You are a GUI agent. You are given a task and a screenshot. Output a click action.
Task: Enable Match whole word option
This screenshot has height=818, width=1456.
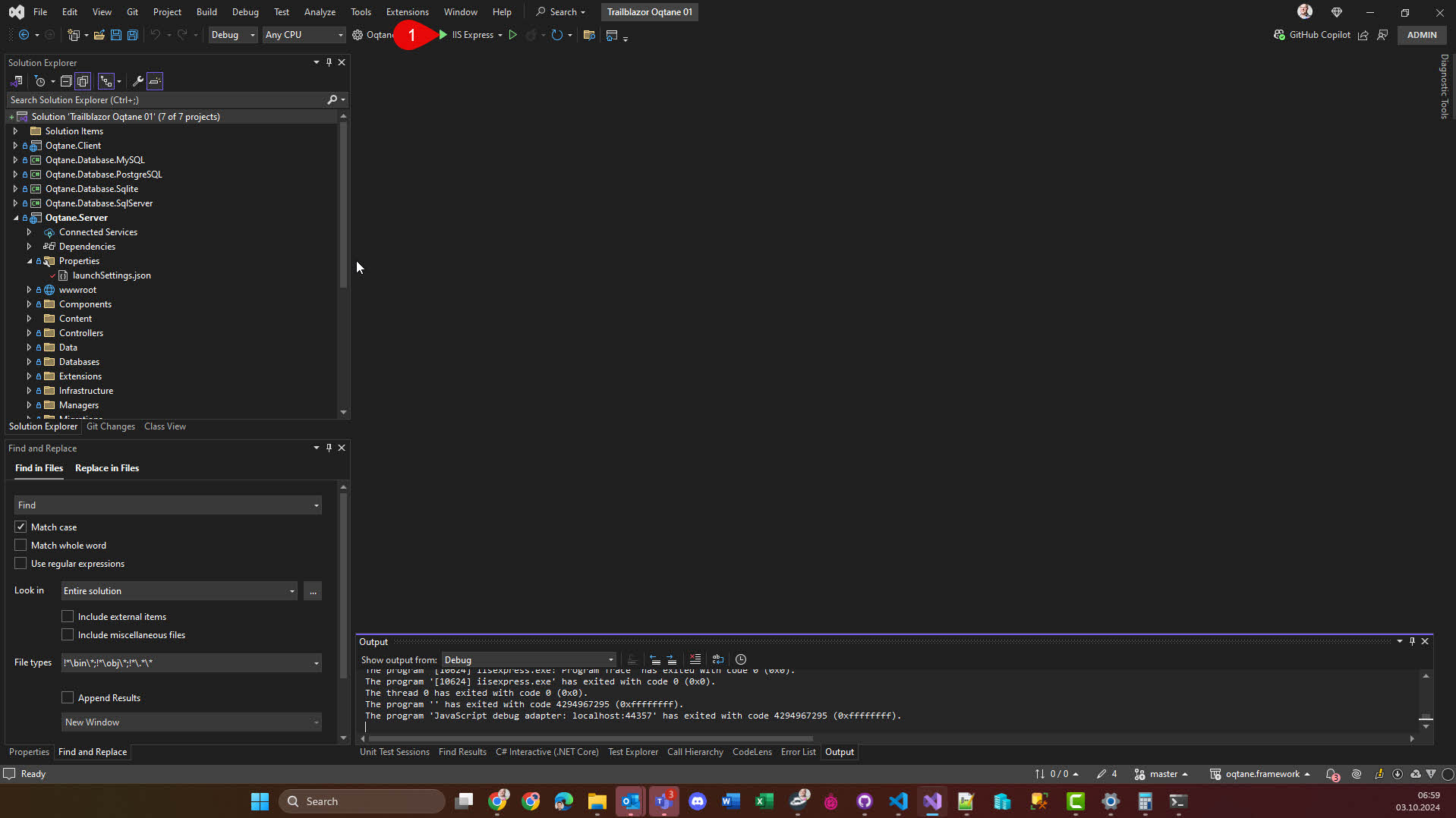pyautogui.click(x=20, y=545)
